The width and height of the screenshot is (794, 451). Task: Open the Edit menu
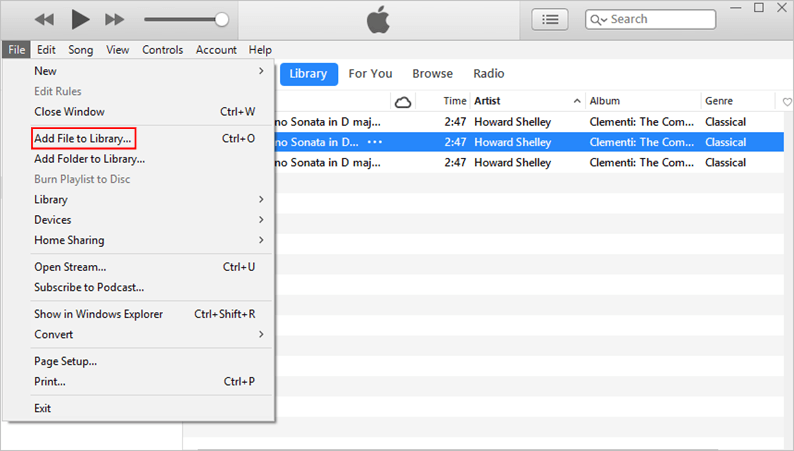46,50
